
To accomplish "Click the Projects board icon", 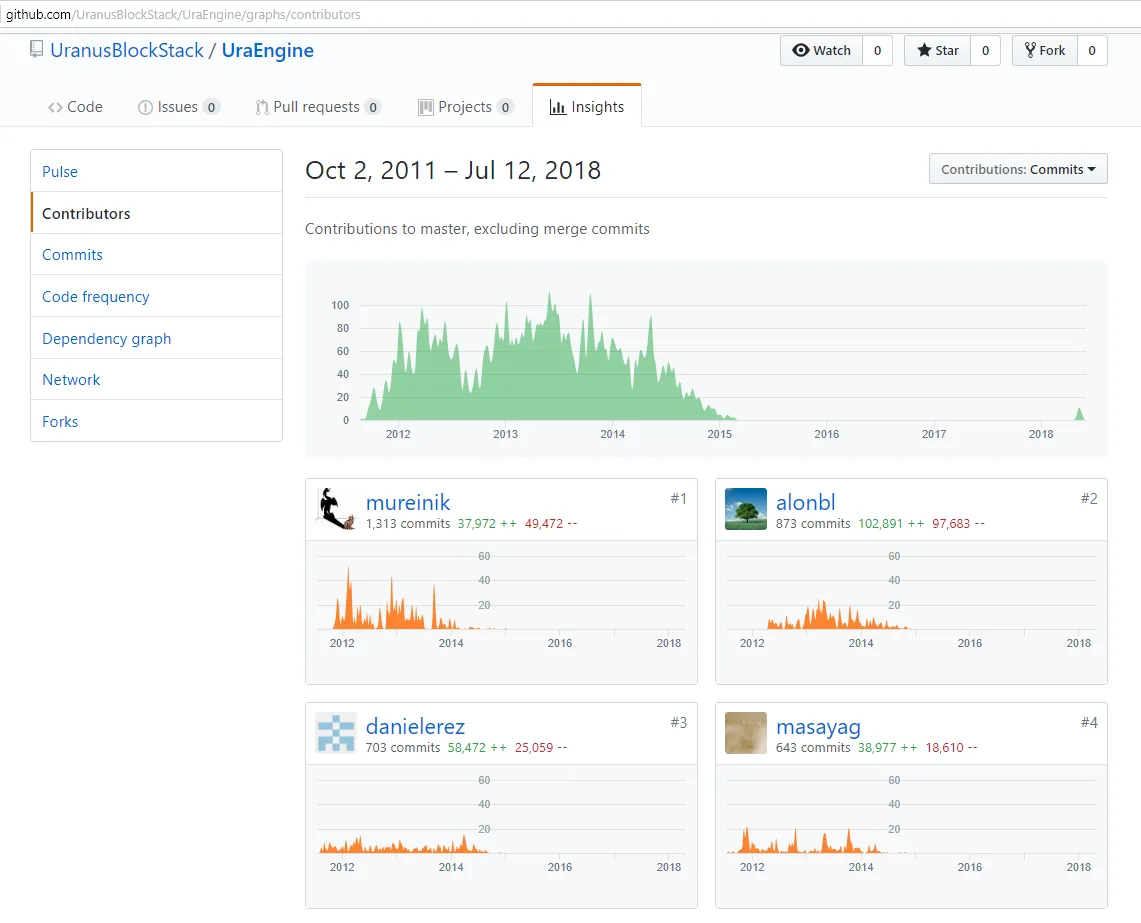I will (x=426, y=107).
